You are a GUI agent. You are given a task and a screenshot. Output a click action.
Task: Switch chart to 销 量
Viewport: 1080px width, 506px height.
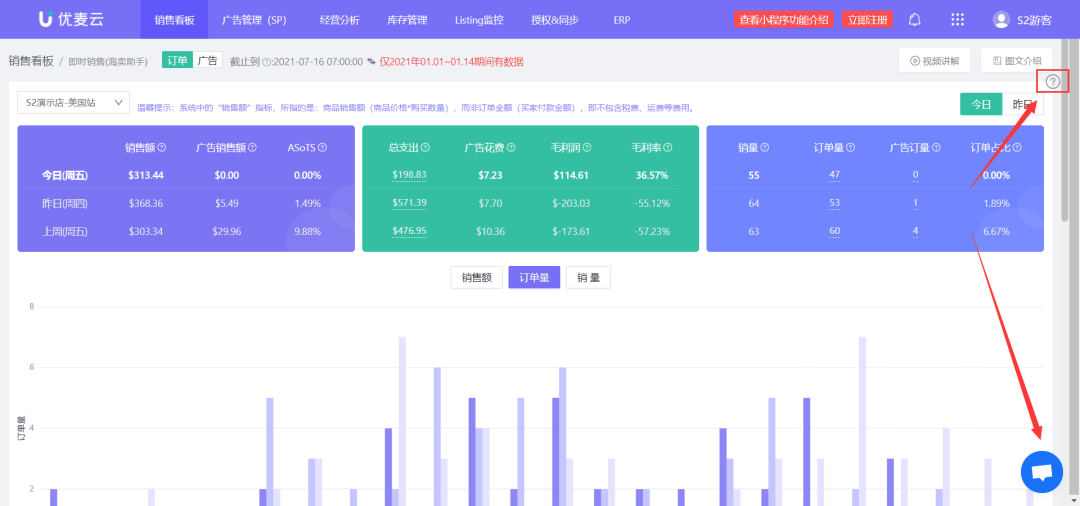[588, 278]
